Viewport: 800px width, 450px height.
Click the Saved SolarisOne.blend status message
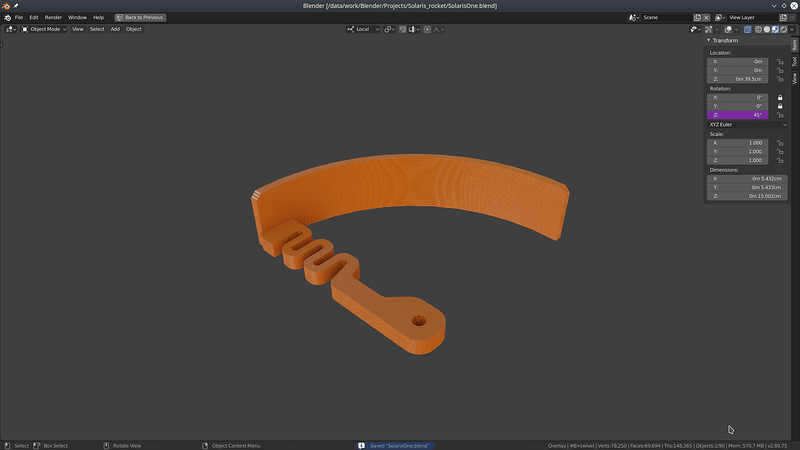point(395,446)
